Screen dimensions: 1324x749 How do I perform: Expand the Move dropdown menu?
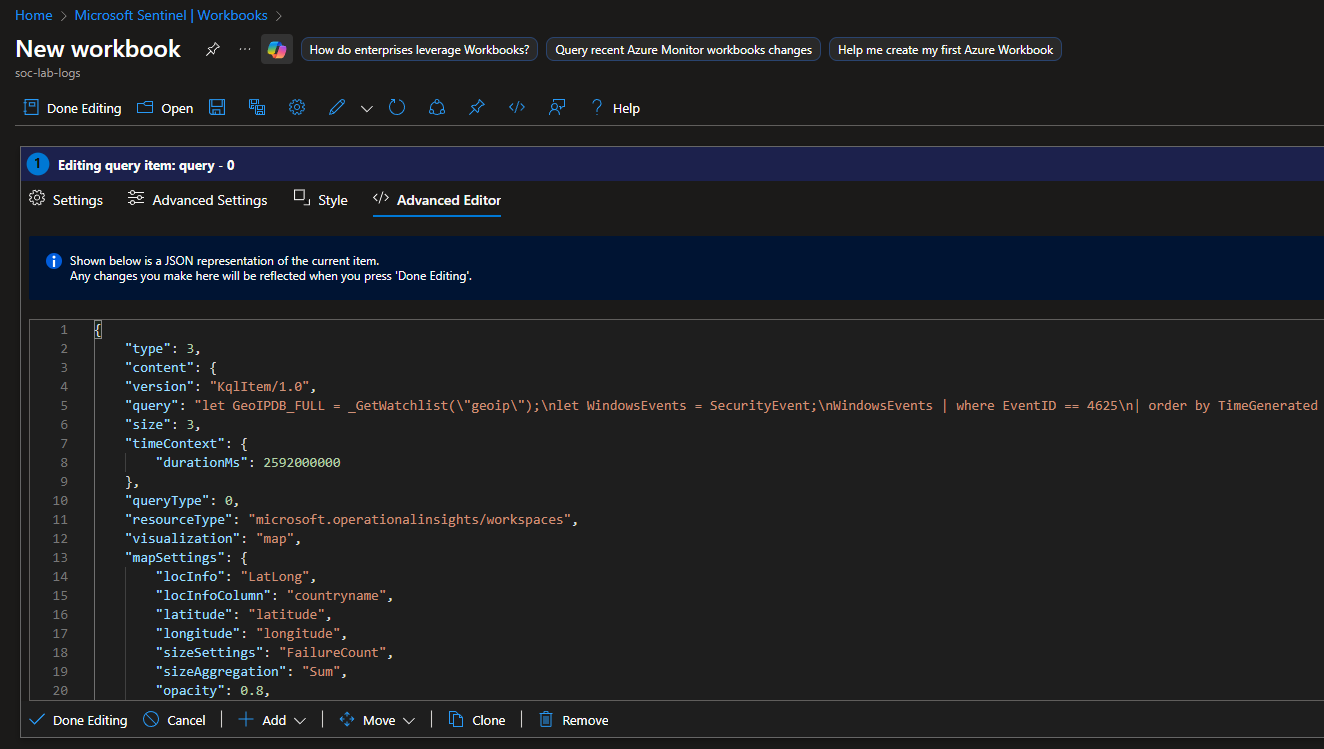[378, 720]
